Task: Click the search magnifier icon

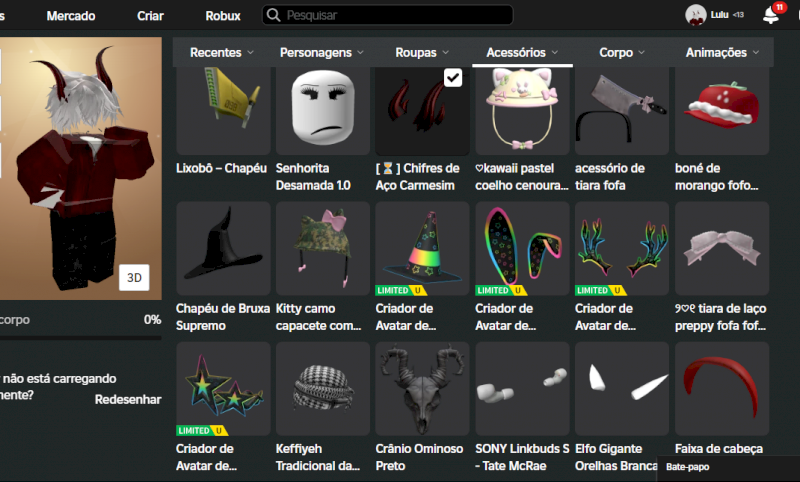Action: (273, 15)
